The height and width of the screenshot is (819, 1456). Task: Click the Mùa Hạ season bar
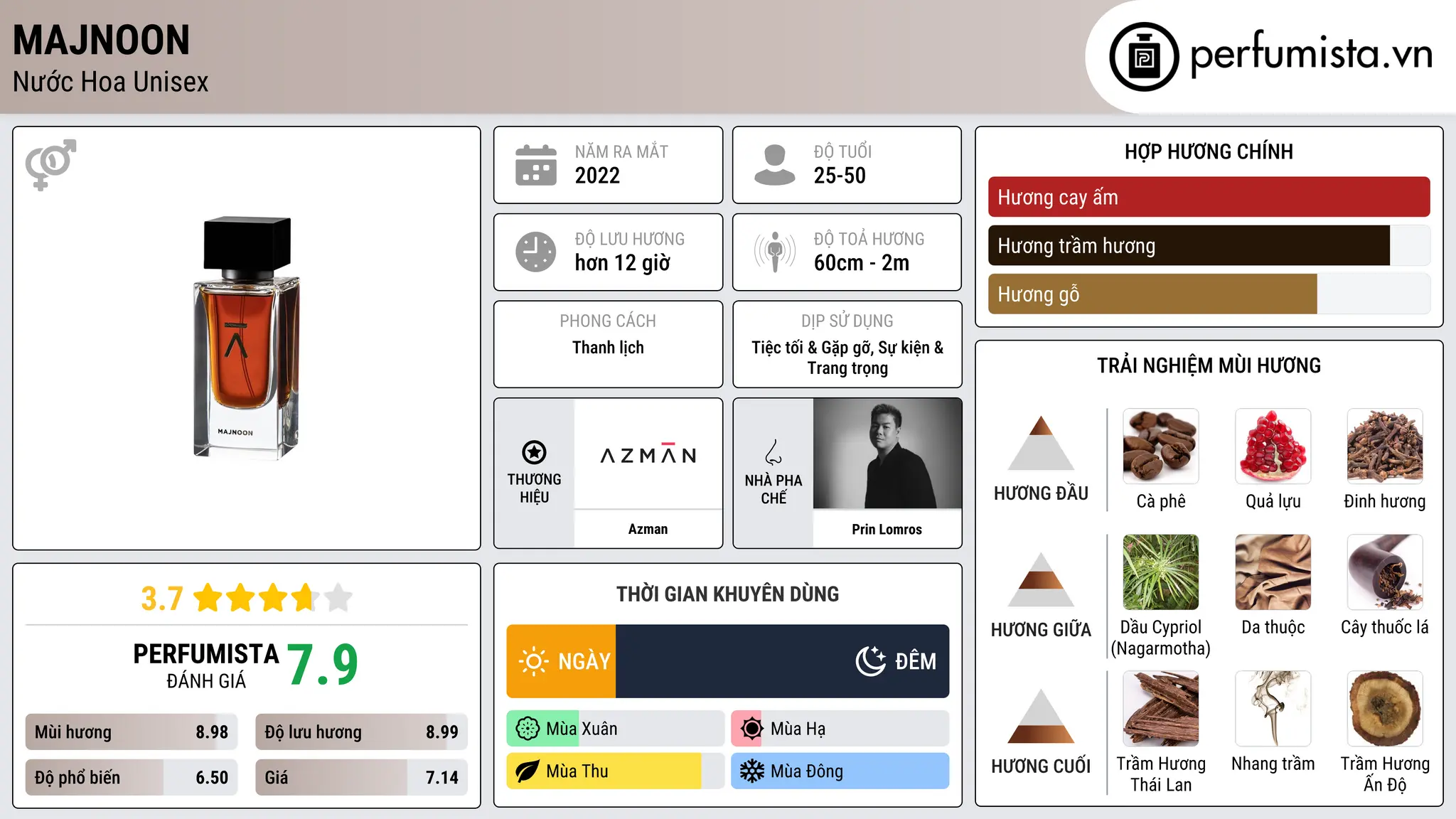coord(840,729)
